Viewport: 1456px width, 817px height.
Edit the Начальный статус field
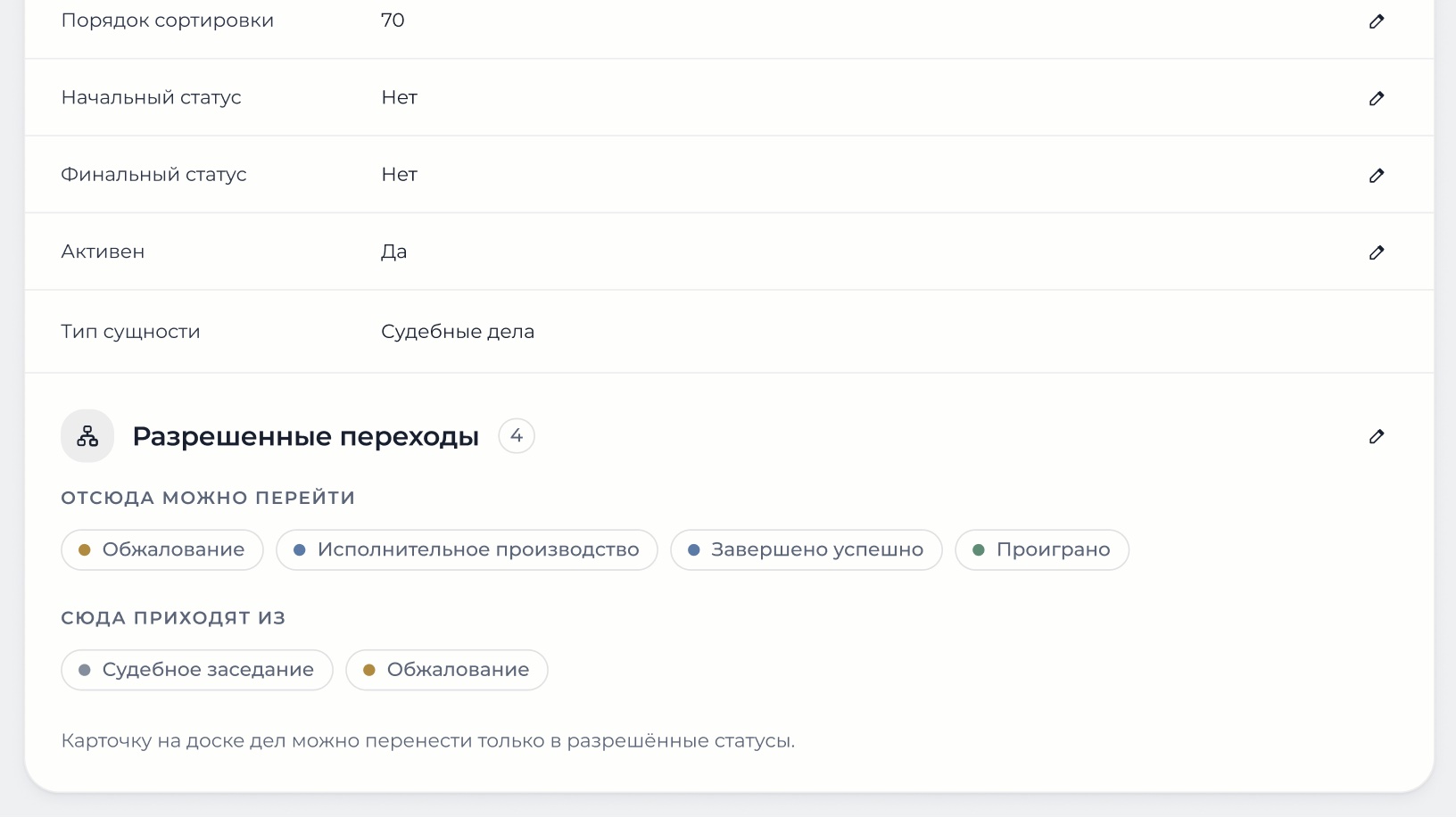1377,98
